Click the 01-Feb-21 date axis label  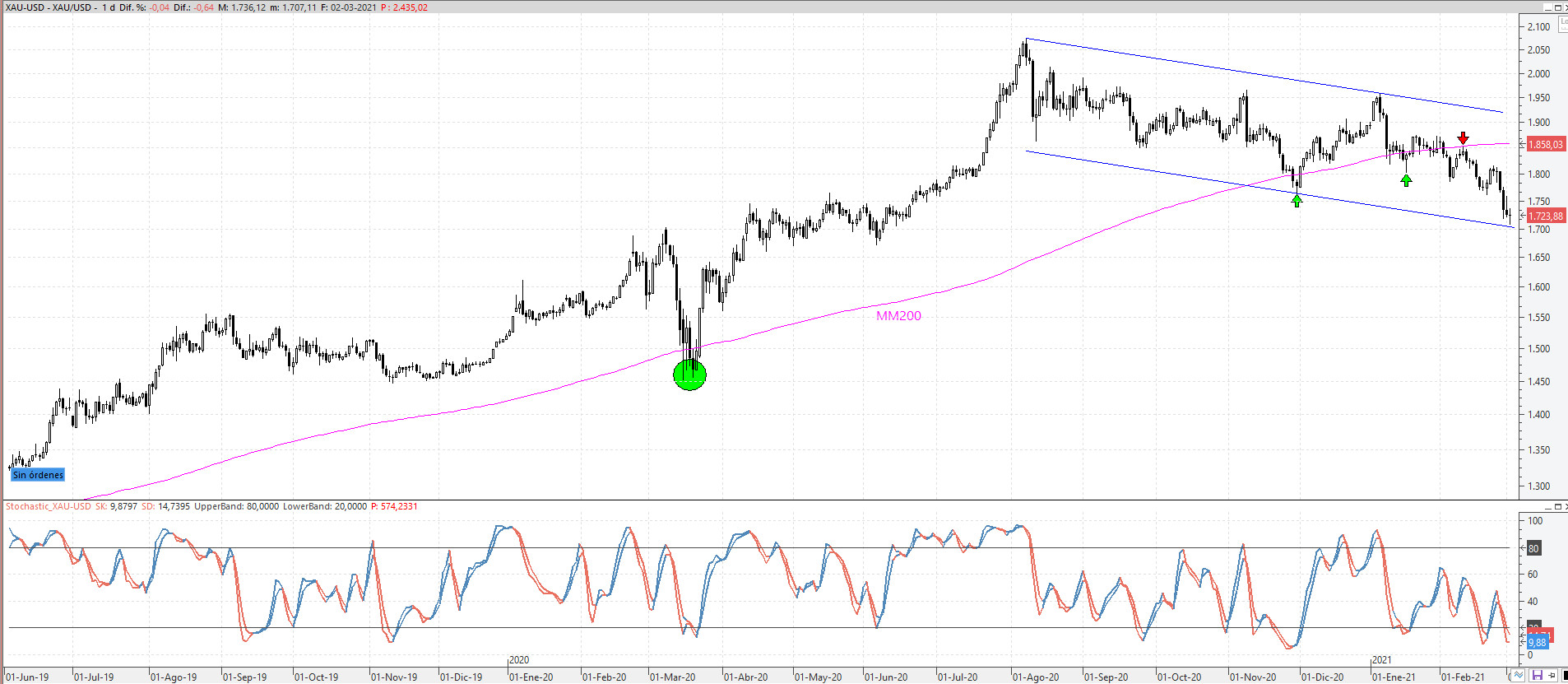point(1464,677)
